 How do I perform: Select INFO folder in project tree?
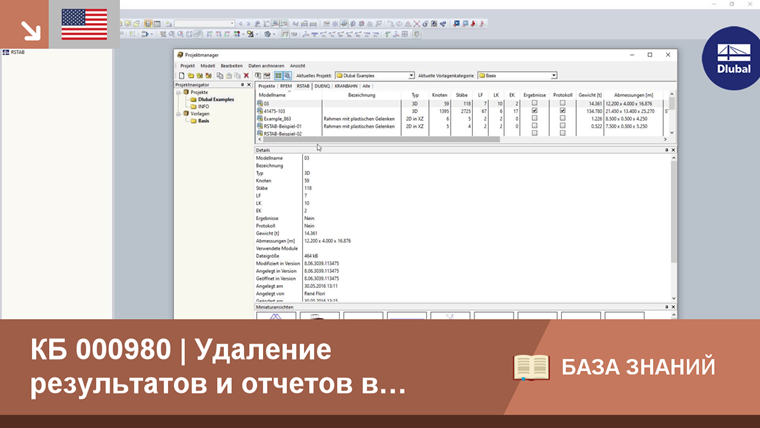pos(204,107)
